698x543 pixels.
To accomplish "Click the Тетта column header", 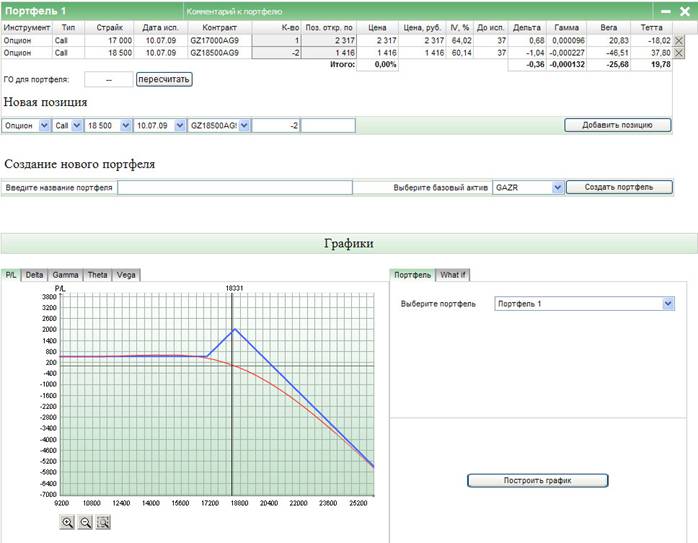I will [x=651, y=28].
